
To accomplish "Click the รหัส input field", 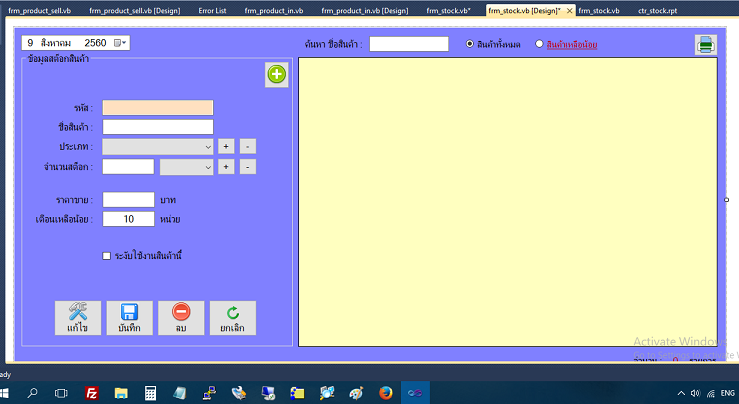I will [x=158, y=107].
